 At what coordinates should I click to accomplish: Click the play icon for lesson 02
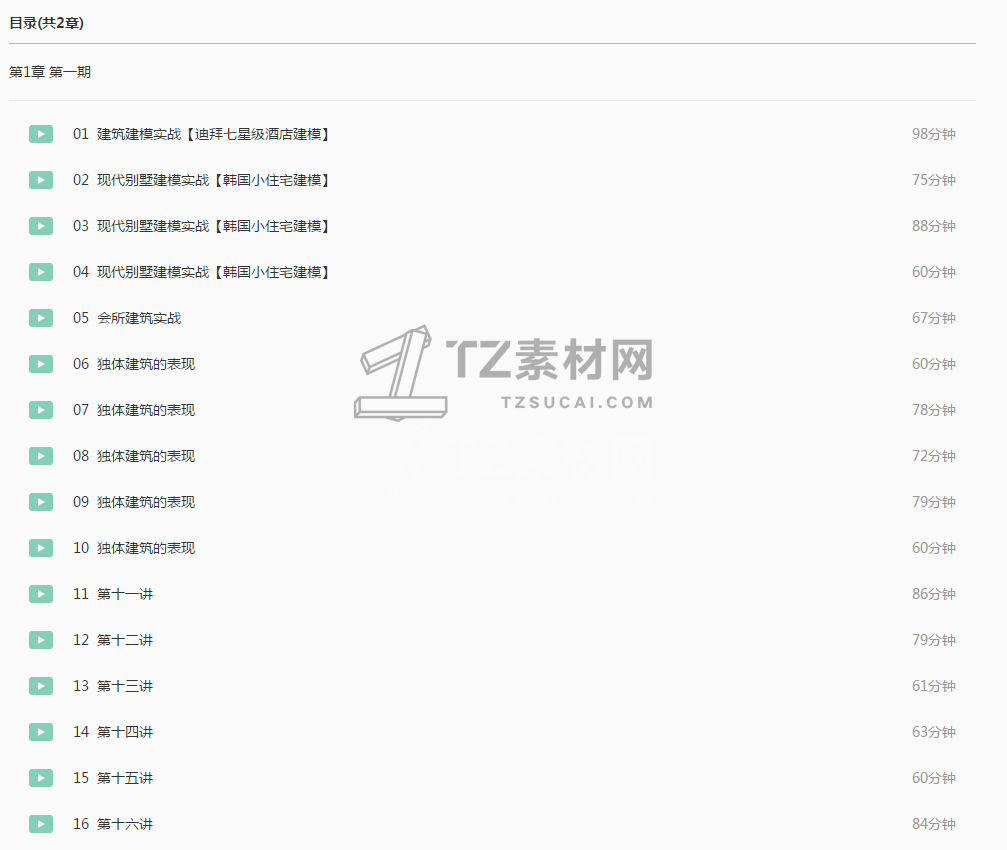coord(41,180)
